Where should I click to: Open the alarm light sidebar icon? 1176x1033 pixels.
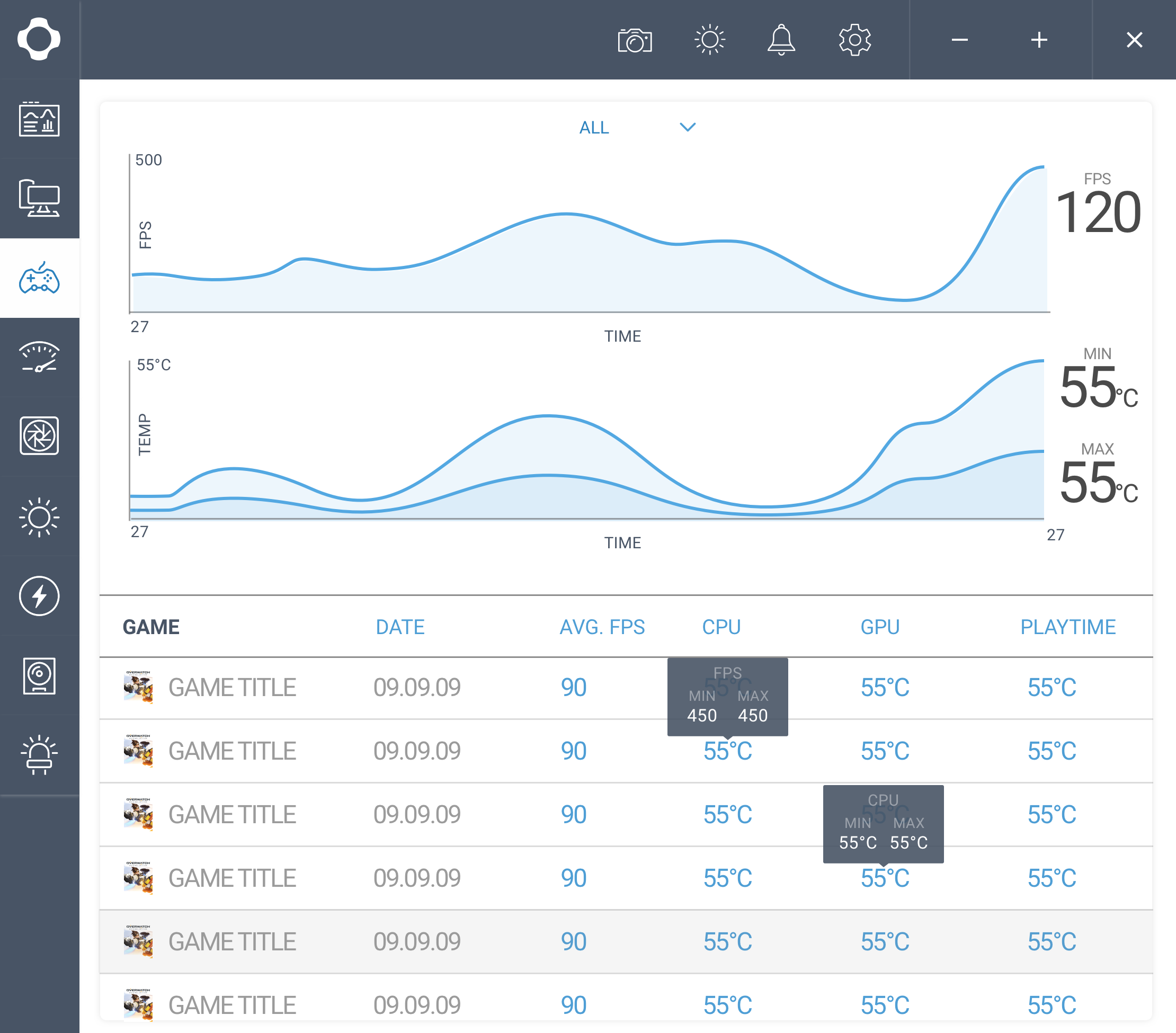coord(39,754)
